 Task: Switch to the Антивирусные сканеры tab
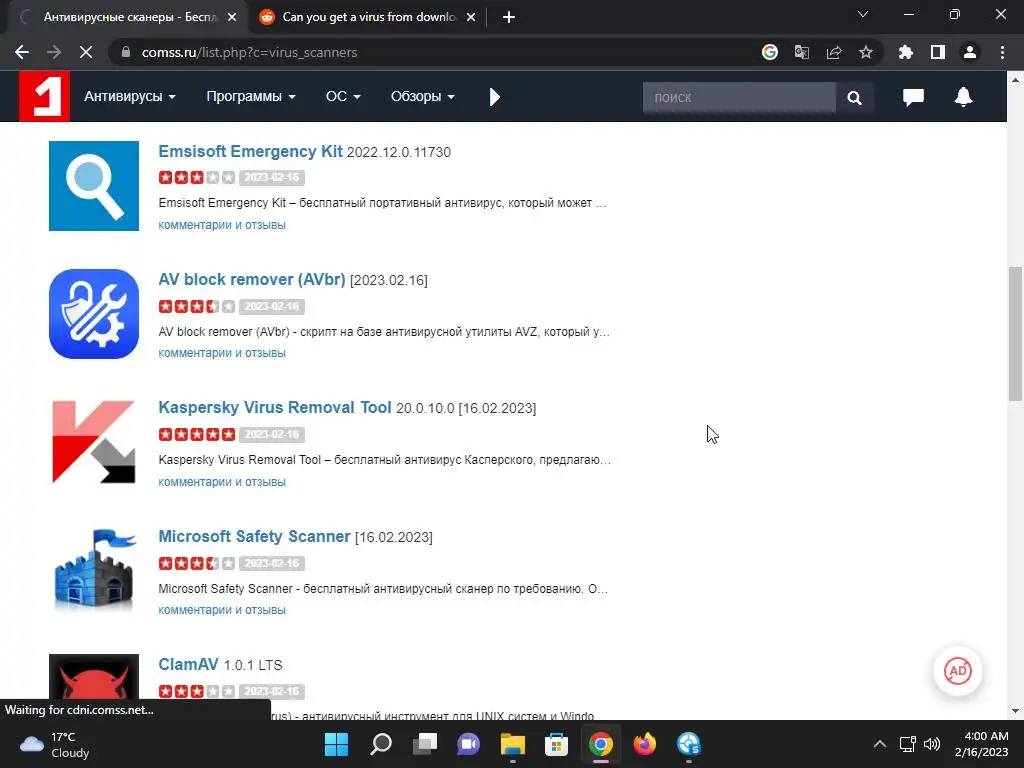coord(129,17)
